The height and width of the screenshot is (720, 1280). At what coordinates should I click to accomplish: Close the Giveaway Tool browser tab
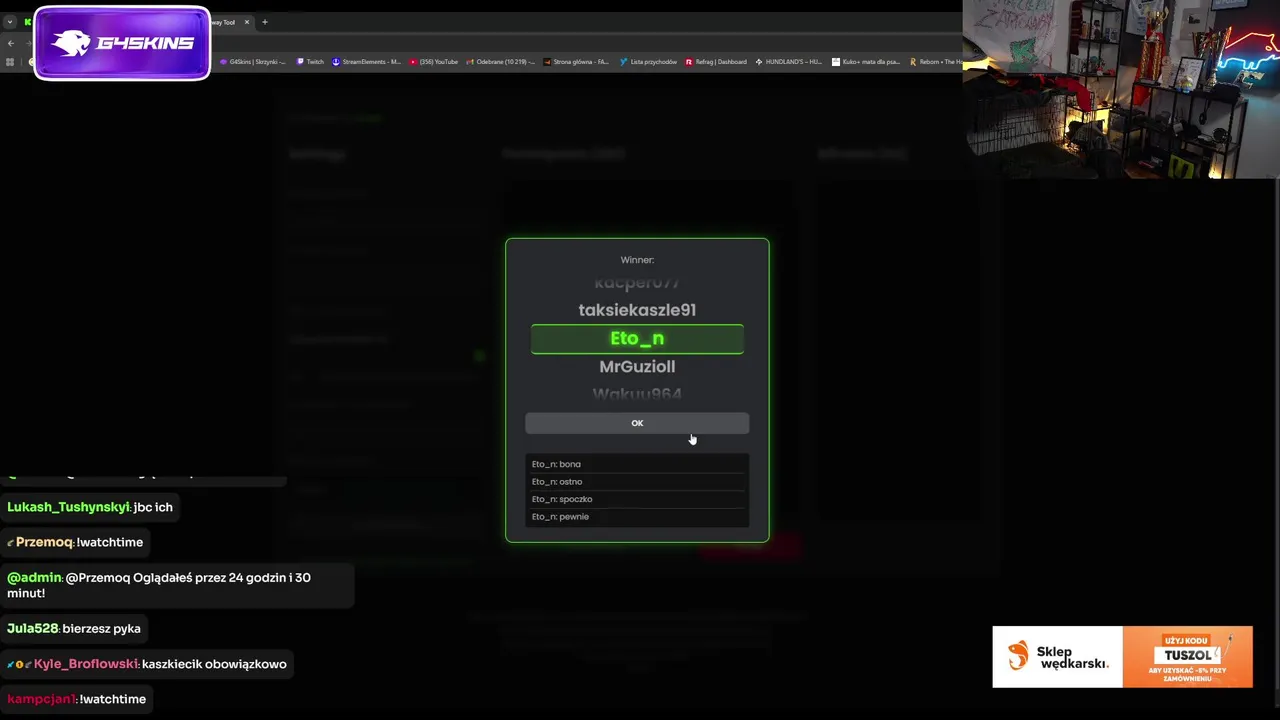coord(247,22)
